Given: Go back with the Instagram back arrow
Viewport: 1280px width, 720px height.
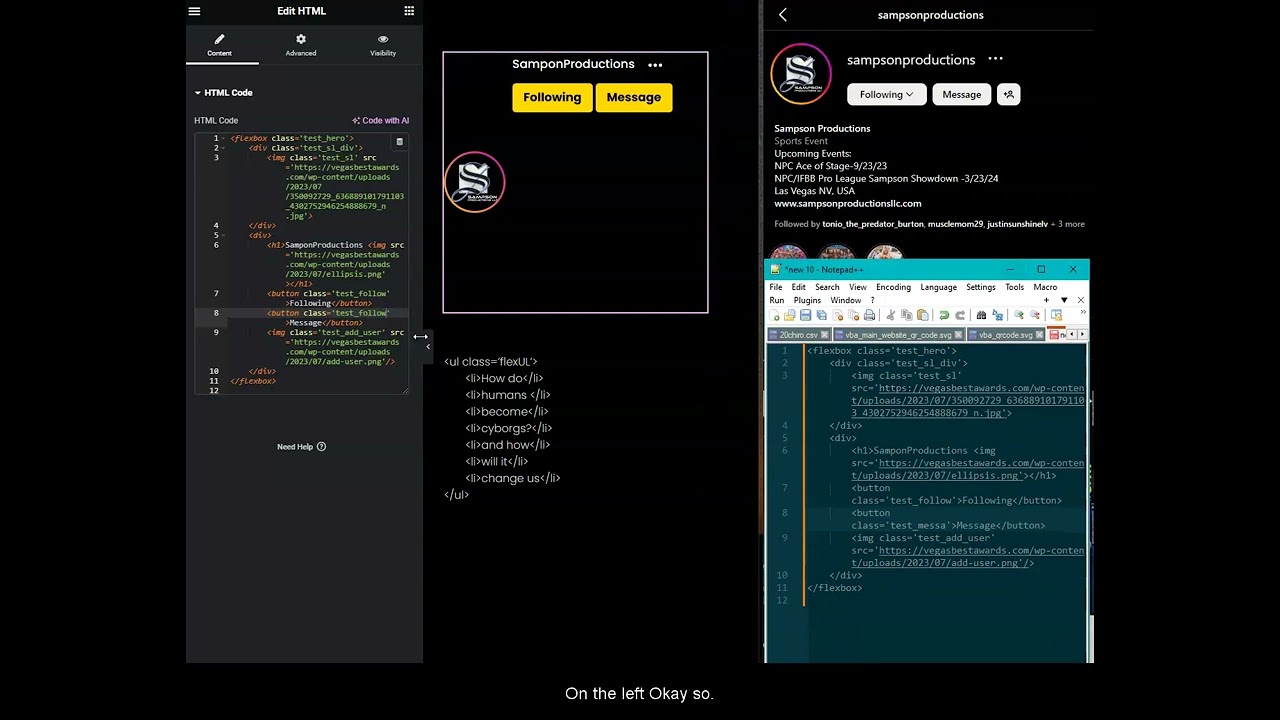Looking at the screenshot, I should pos(783,15).
